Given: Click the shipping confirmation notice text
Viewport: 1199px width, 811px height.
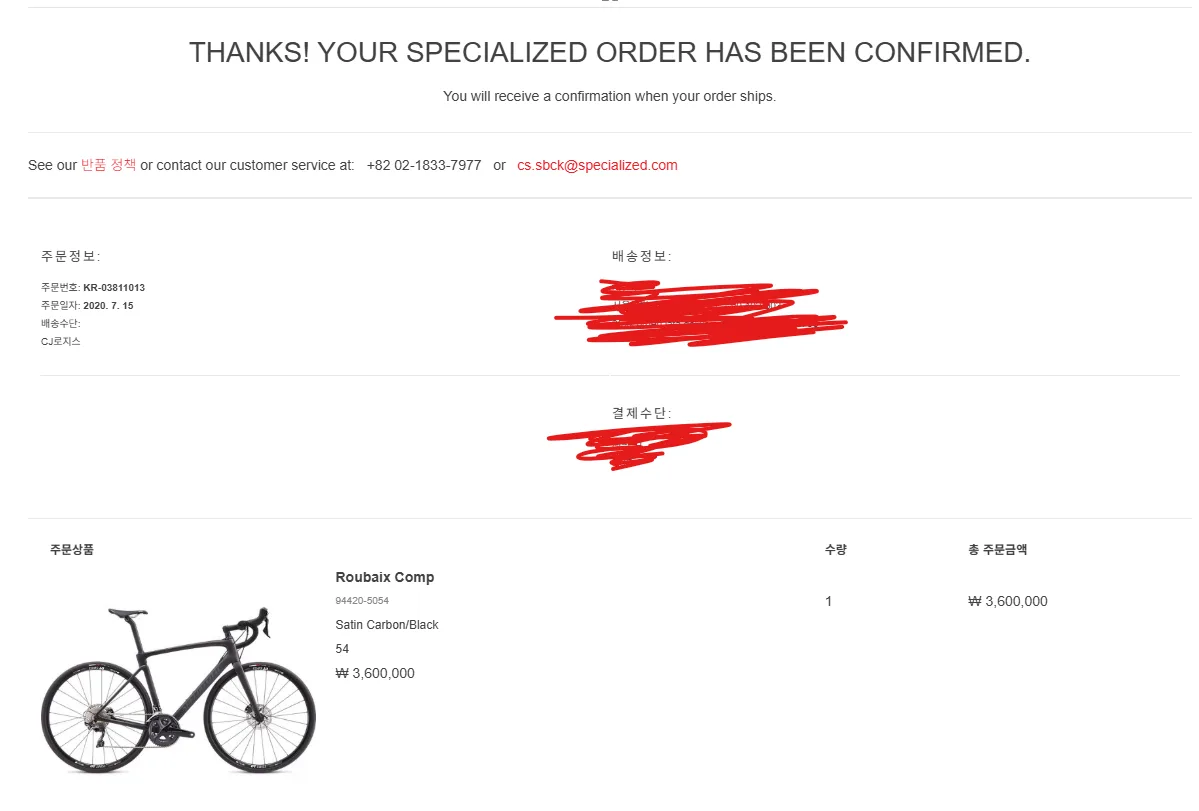Looking at the screenshot, I should 609,96.
